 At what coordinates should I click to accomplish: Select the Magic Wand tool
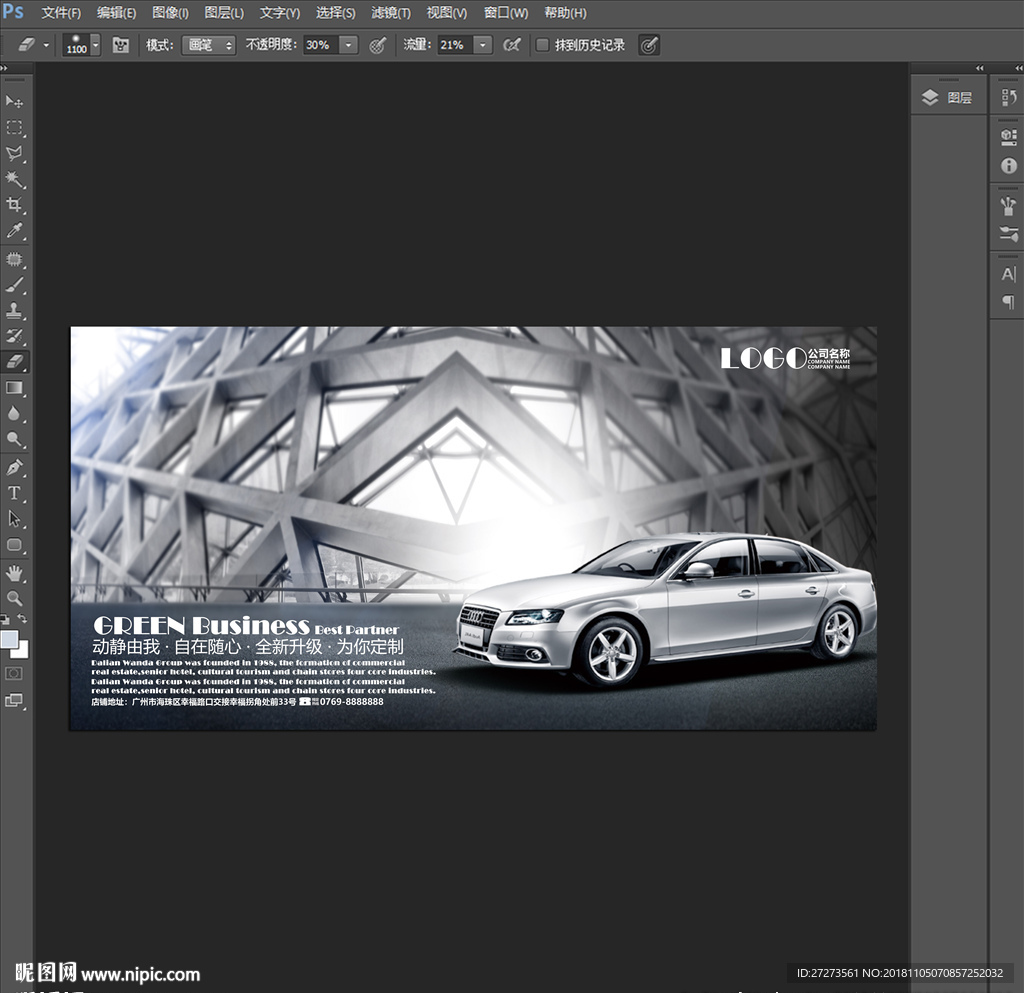point(15,180)
